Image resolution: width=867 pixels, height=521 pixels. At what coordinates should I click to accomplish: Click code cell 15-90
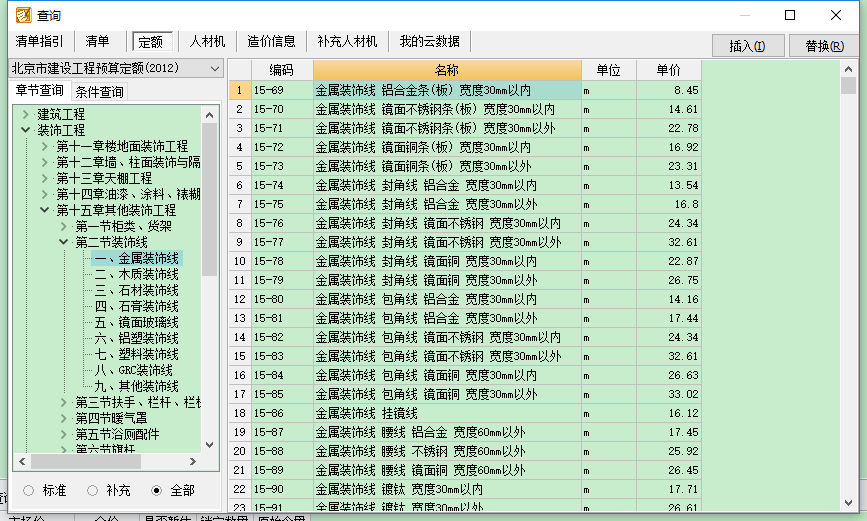click(x=282, y=489)
